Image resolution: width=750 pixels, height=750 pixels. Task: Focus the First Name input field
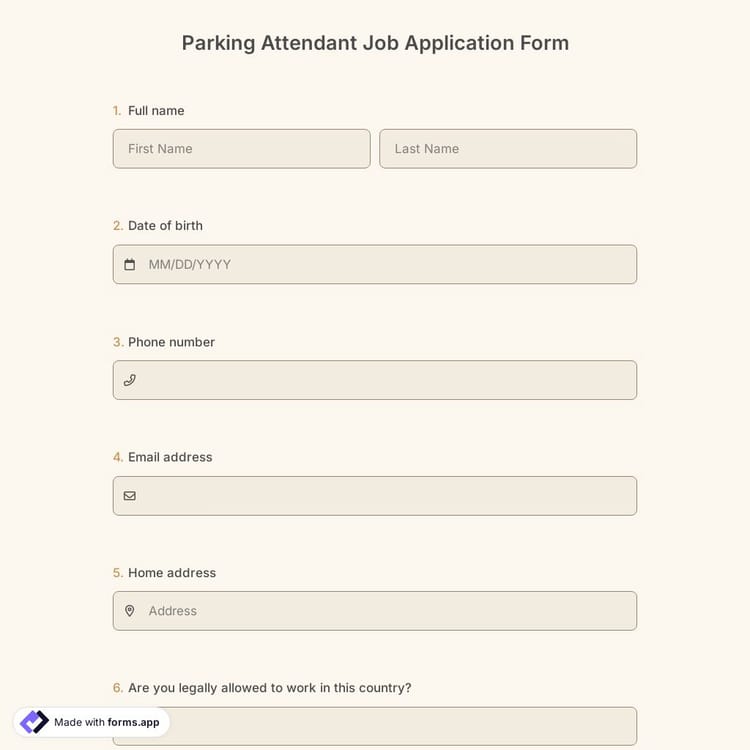click(x=241, y=149)
